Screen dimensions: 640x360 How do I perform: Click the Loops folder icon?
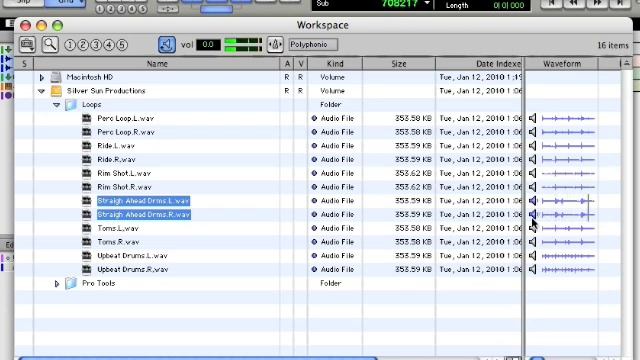71,105
